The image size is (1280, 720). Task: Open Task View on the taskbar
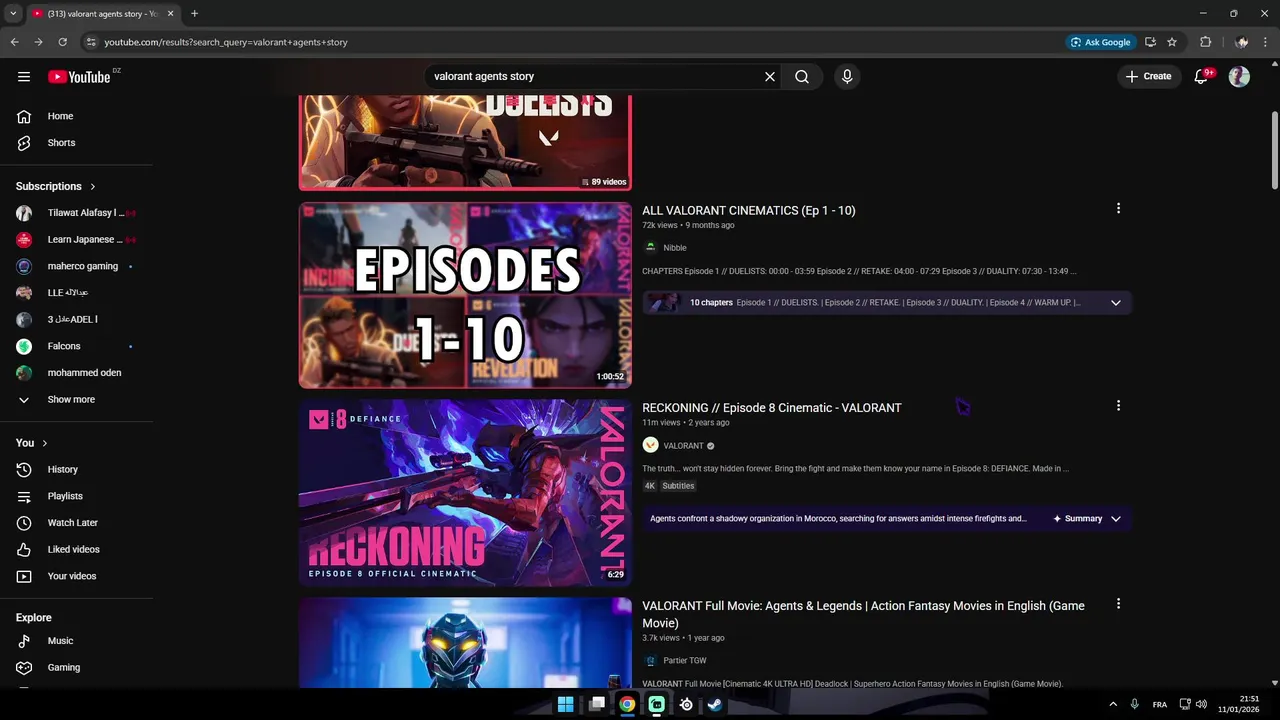[x=597, y=704]
